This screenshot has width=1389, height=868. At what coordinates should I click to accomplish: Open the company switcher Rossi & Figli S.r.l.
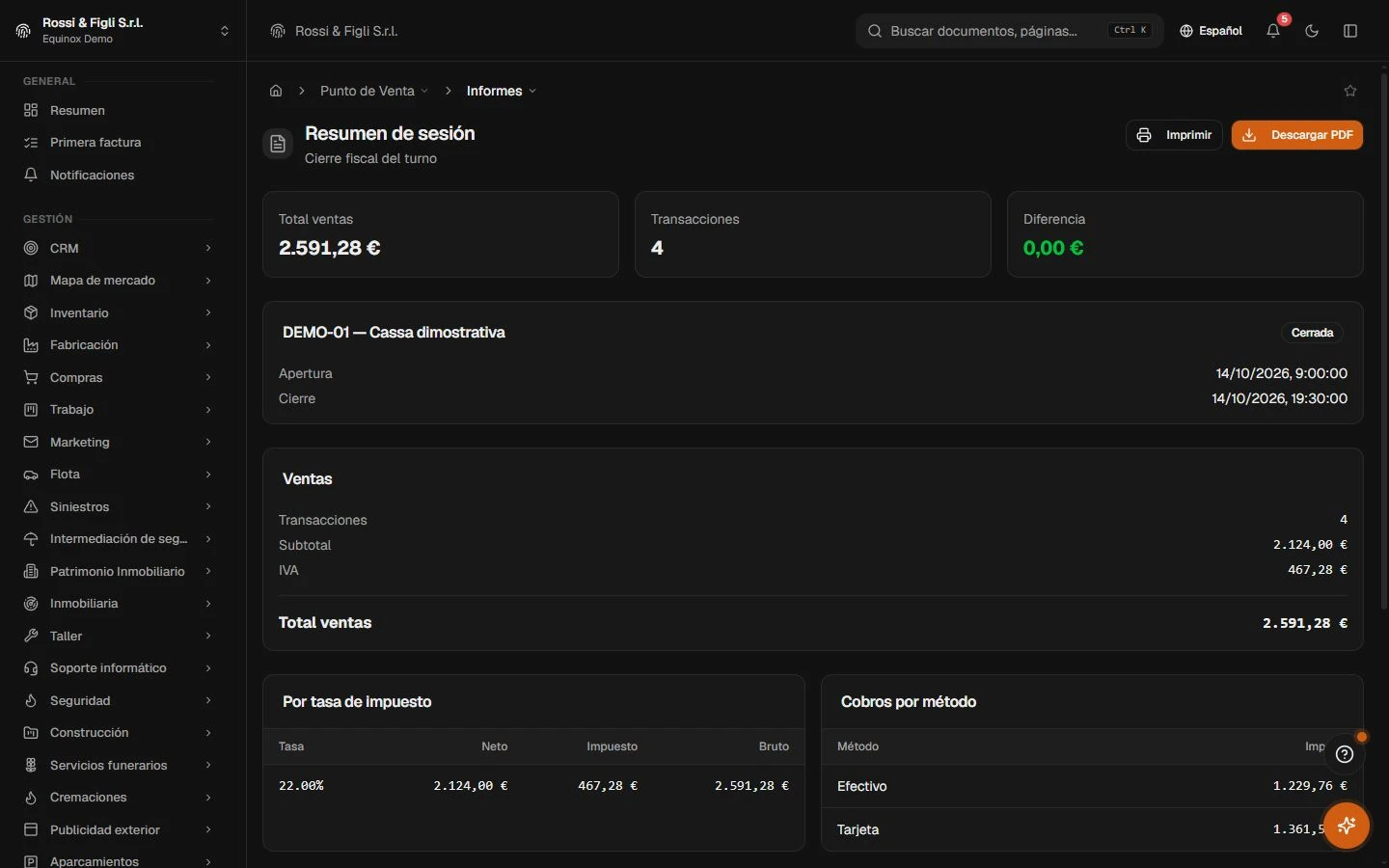coord(123,31)
